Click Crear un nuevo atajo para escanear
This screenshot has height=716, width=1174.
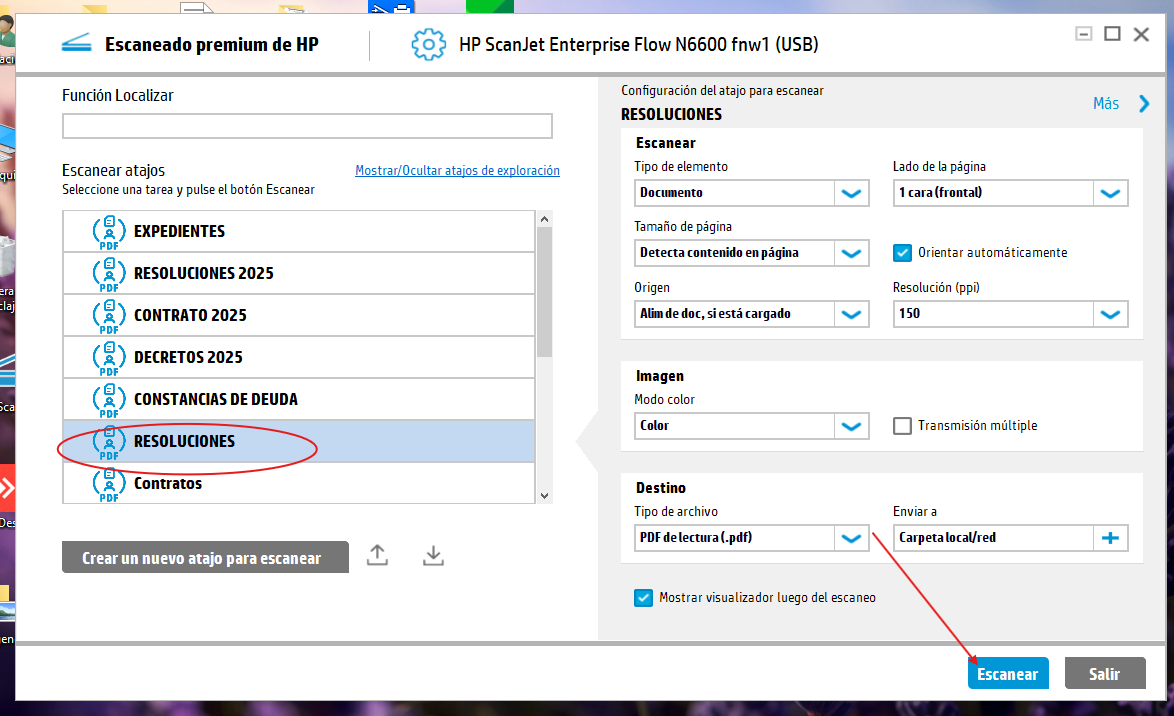[205, 556]
